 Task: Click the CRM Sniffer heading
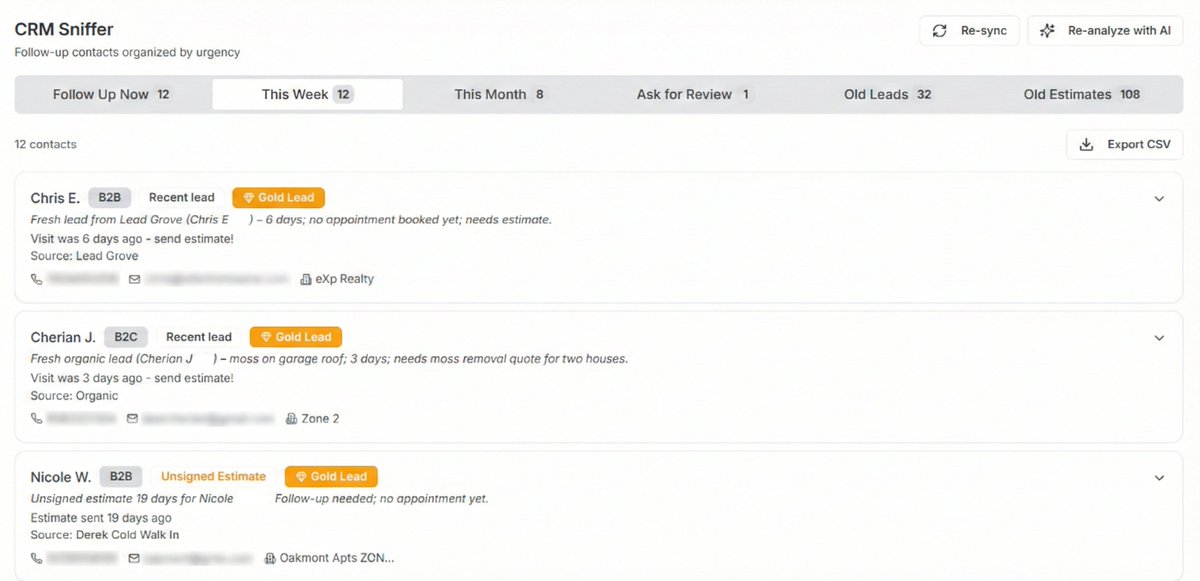click(x=64, y=30)
